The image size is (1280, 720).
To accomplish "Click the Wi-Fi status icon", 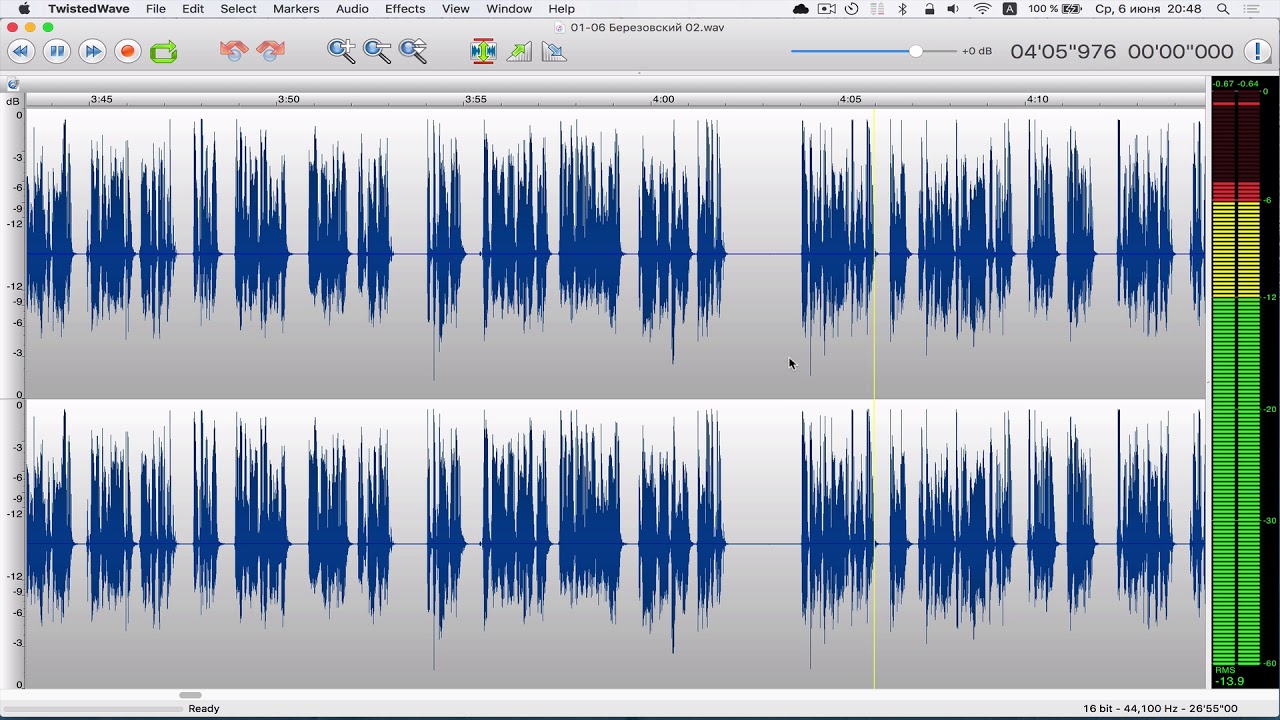I will [x=983, y=9].
